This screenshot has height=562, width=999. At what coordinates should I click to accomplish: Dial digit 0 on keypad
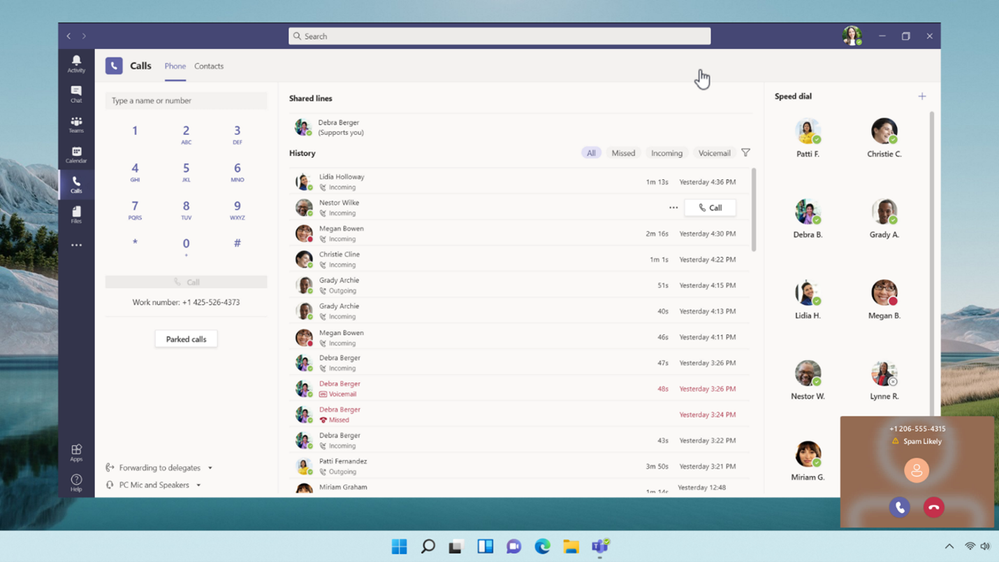[x=186, y=246]
